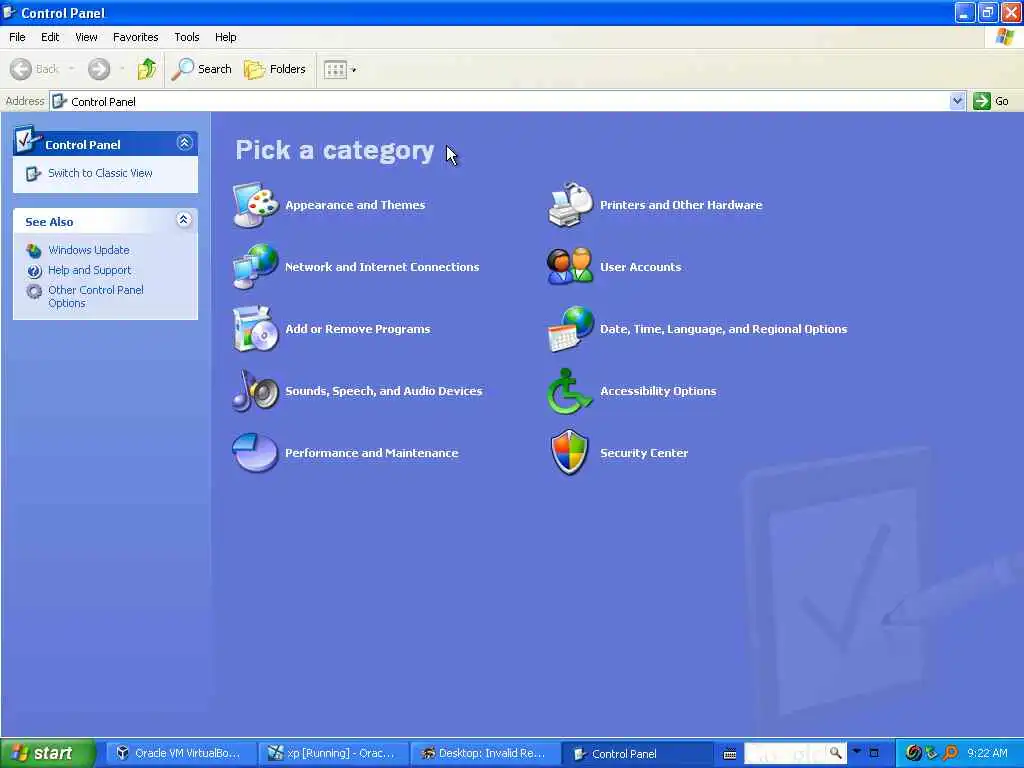Viewport: 1024px width, 768px height.
Task: Click the on-screen keyboard icon in taskbar
Action: [730, 754]
